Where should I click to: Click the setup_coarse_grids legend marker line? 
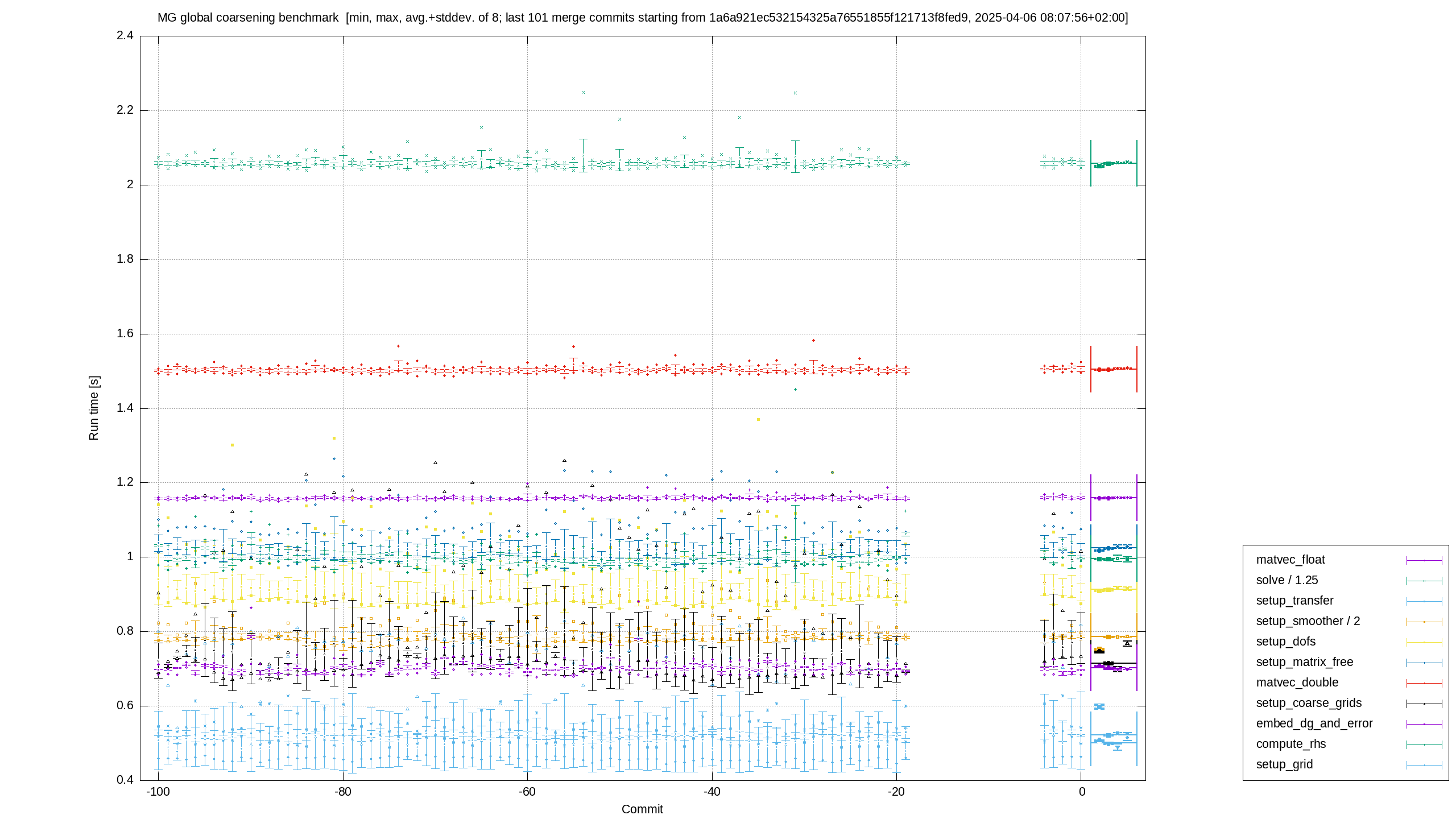[x=1424, y=704]
